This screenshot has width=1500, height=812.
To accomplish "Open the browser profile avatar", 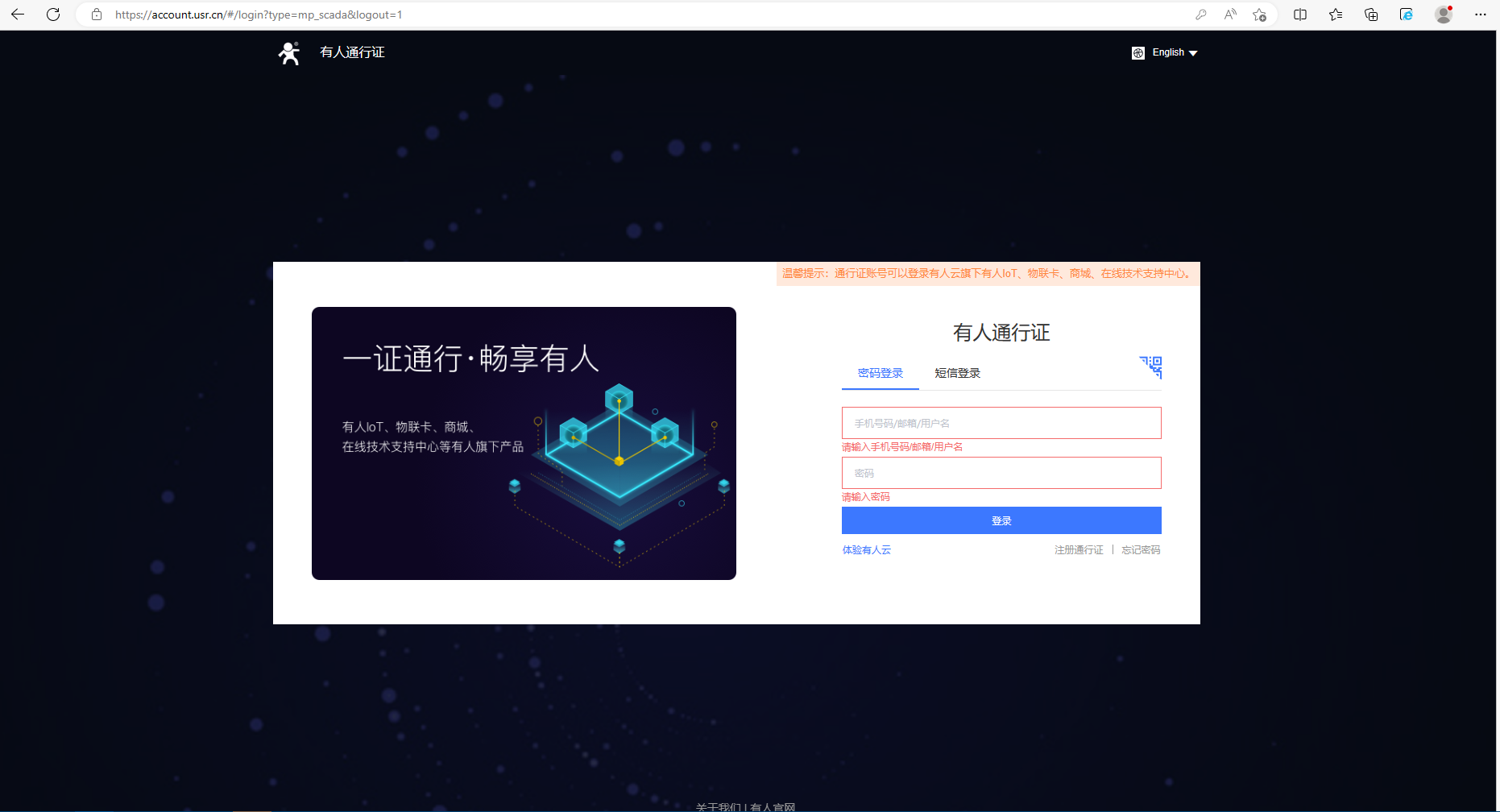I will pyautogui.click(x=1444, y=14).
